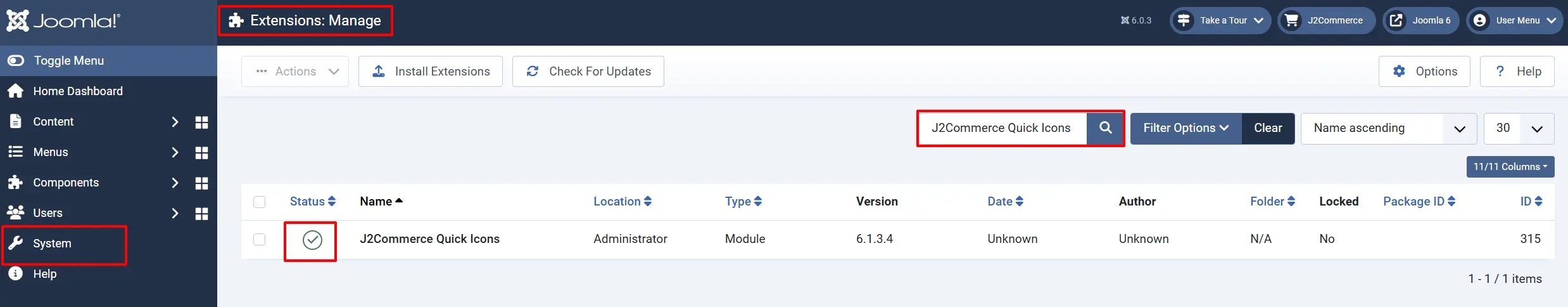Open the Content menu
This screenshot has width=1568, height=307.
(53, 121)
